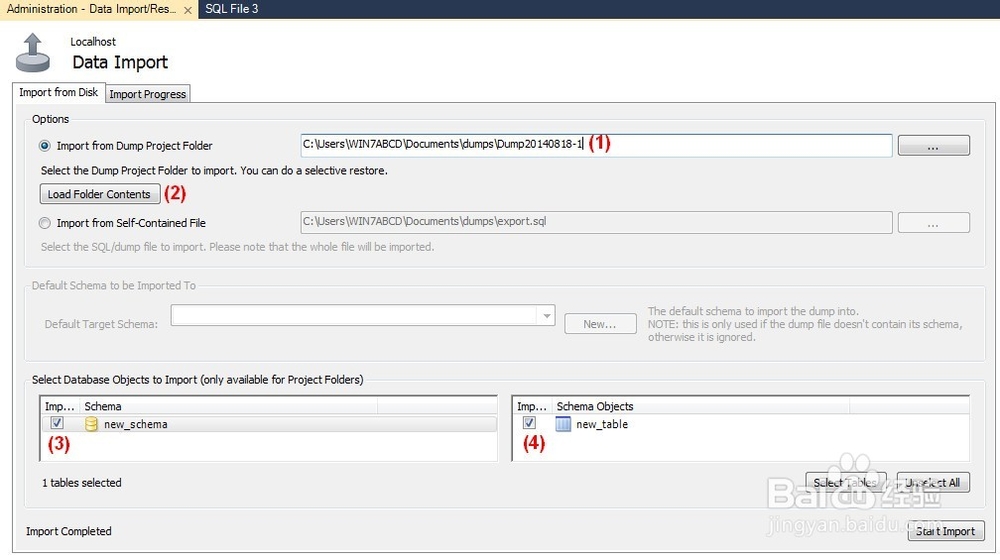This screenshot has height=560, width=1000.
Task: Click the Data Import upload icon
Action: tap(33, 52)
